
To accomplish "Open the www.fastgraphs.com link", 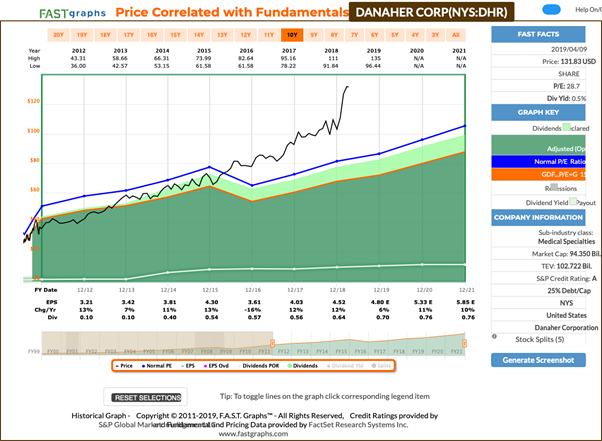I will (x=253, y=434).
